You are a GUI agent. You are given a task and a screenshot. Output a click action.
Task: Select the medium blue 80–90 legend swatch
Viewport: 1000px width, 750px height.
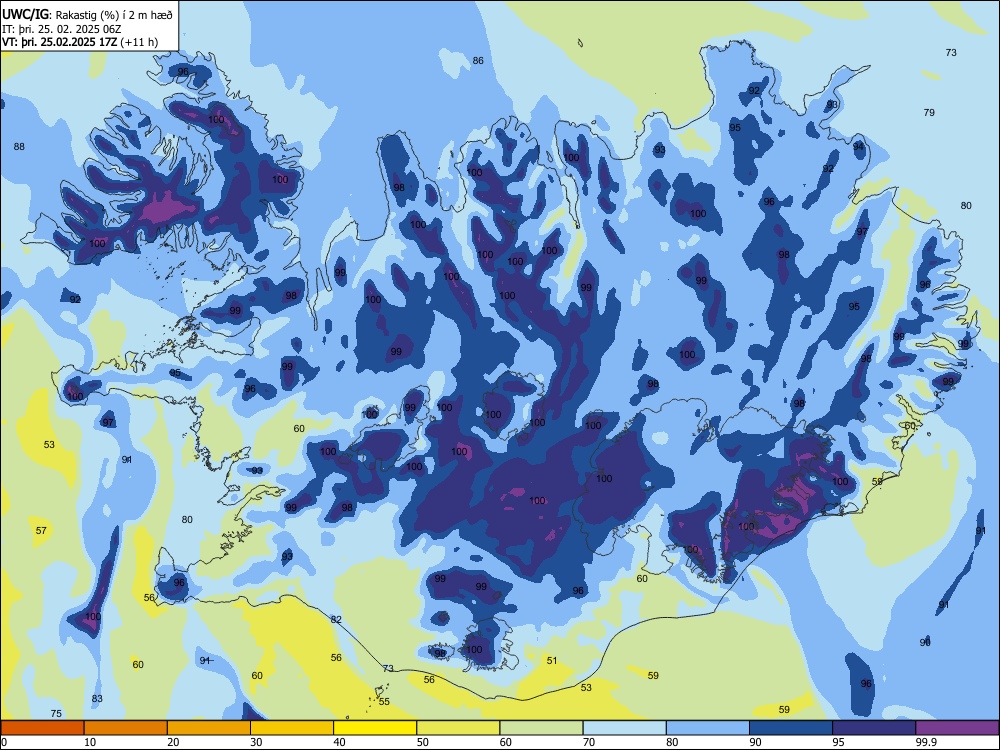click(x=708, y=728)
